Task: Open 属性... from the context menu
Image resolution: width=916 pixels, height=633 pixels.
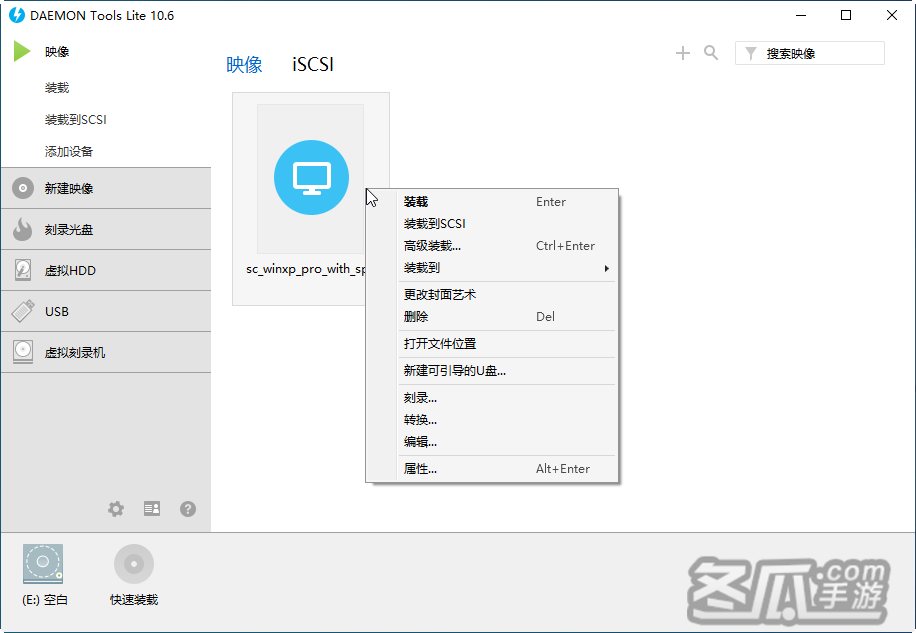Action: pos(507,468)
